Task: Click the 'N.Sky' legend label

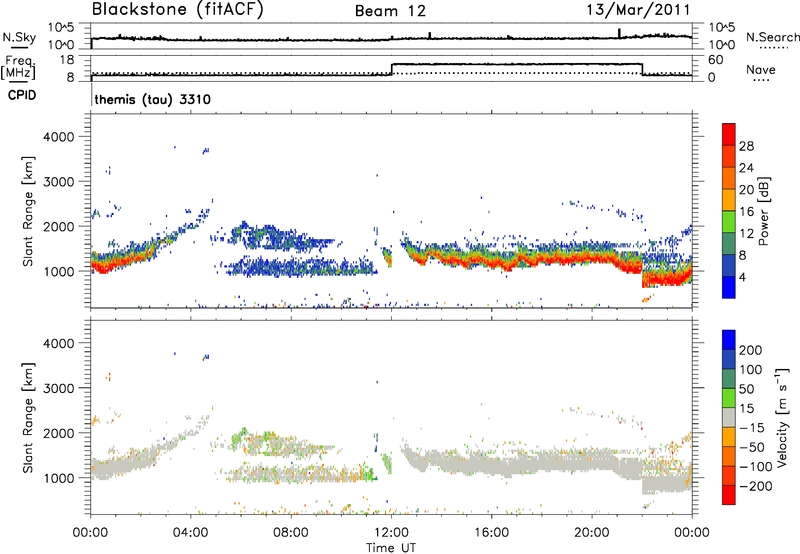Action: pyautogui.click(x=19, y=37)
